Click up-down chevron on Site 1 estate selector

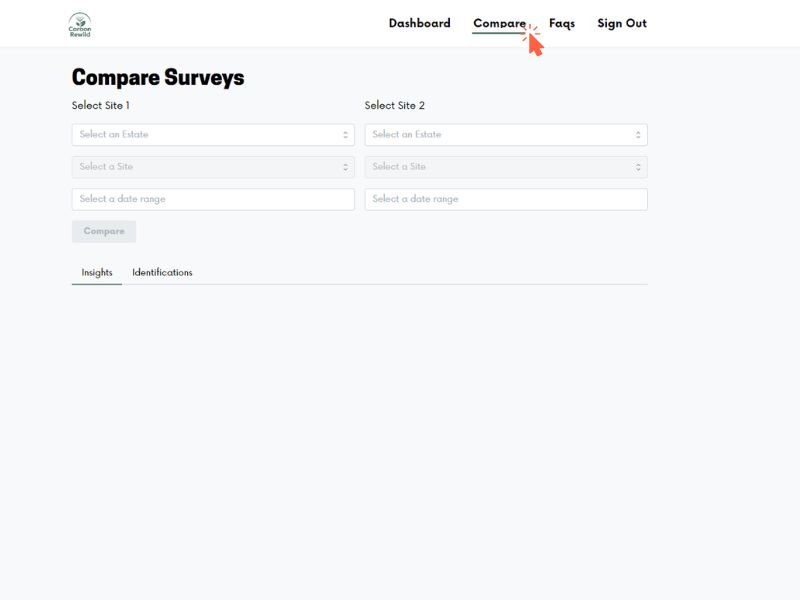tap(345, 135)
